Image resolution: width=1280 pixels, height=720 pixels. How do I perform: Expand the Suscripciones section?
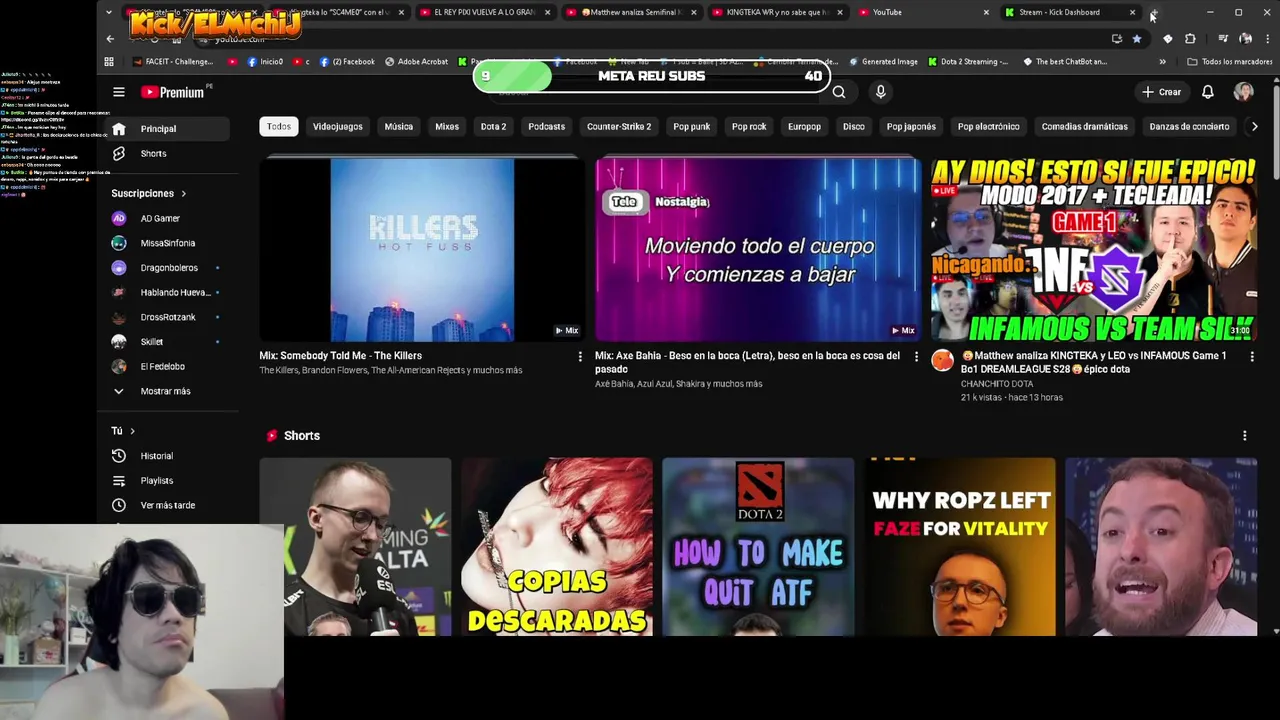coord(148,193)
